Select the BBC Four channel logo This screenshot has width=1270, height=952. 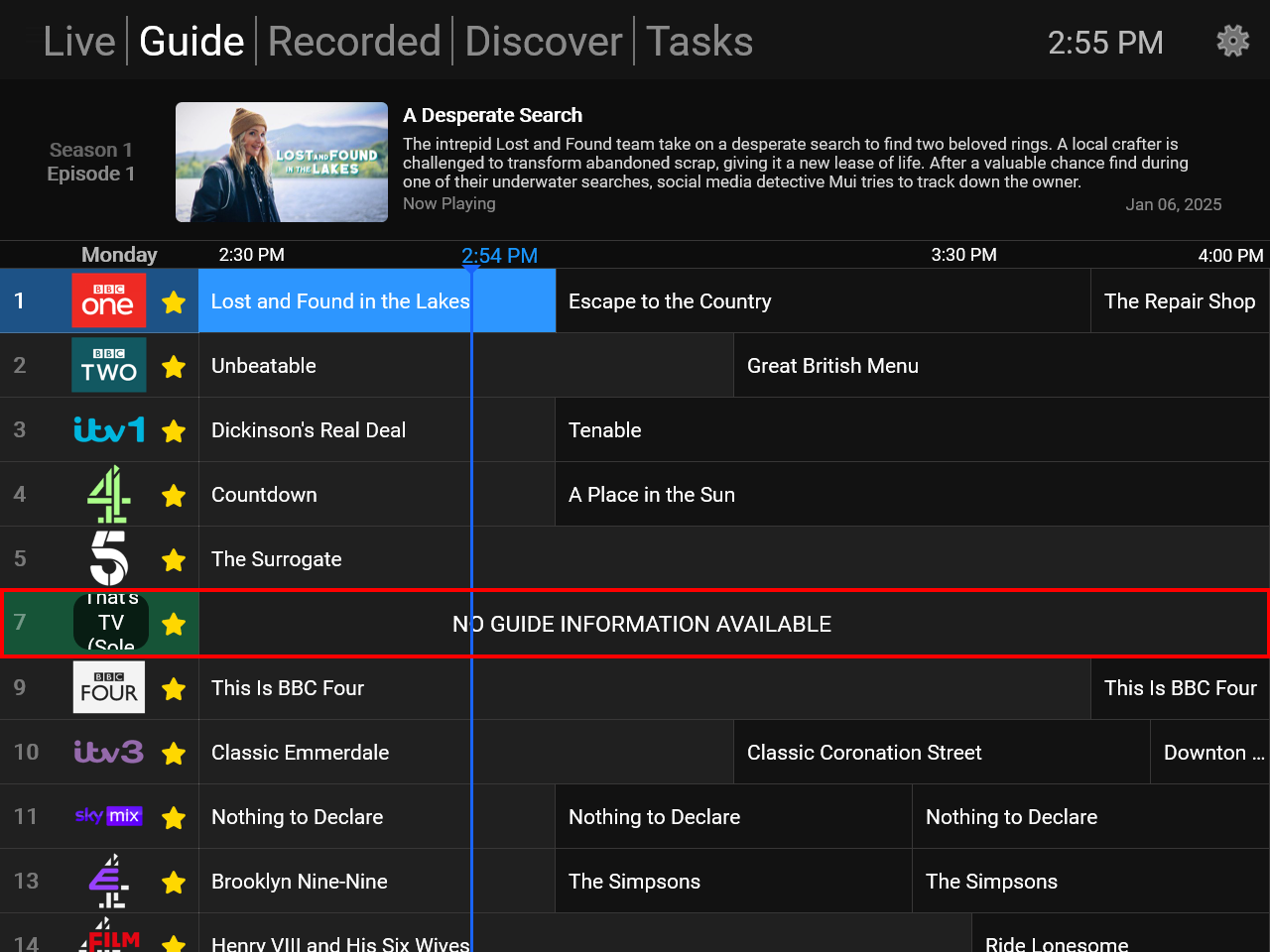click(109, 687)
